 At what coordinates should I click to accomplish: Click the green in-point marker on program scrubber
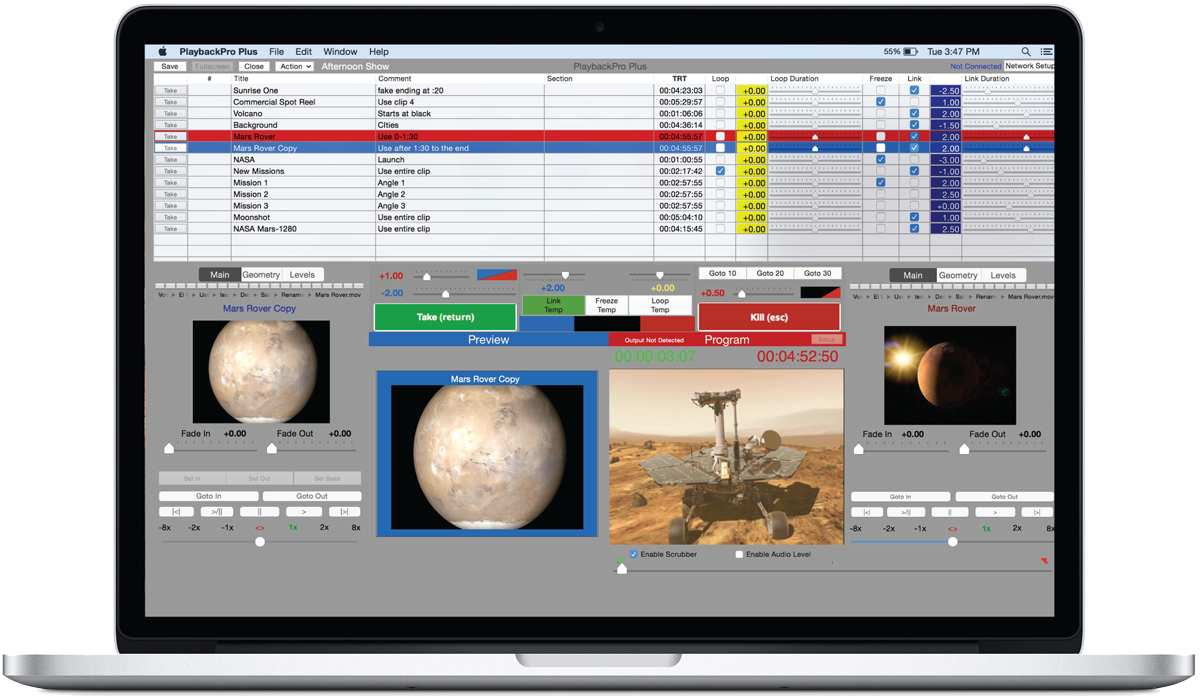tap(620, 561)
